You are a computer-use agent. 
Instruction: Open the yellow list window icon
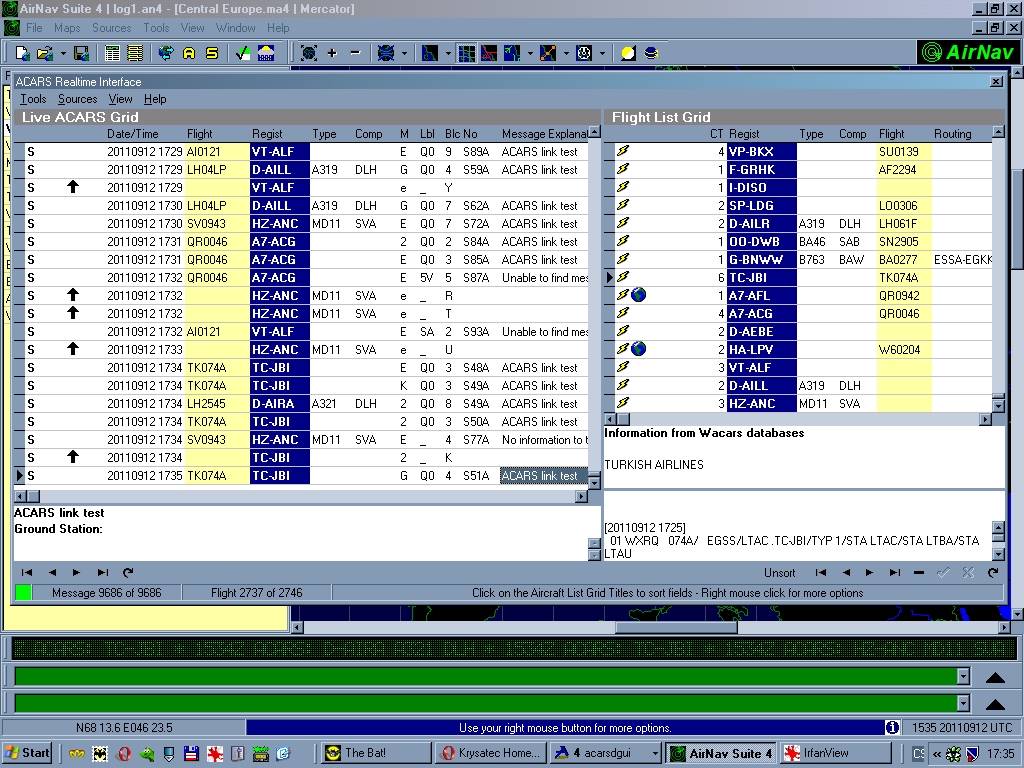tap(135, 53)
